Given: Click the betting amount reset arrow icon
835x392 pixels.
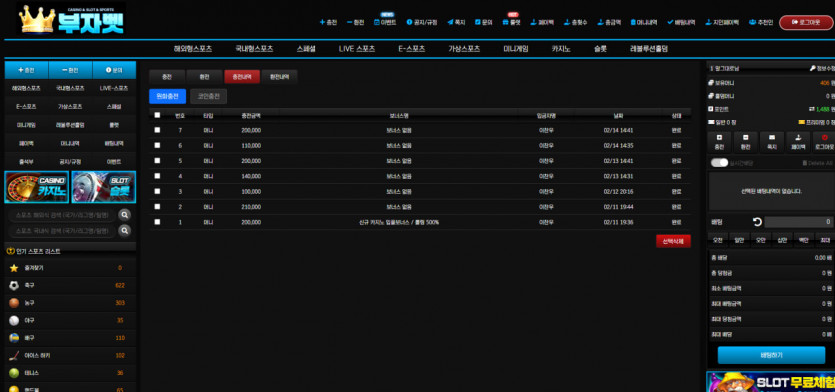Looking at the screenshot, I should 757,222.
